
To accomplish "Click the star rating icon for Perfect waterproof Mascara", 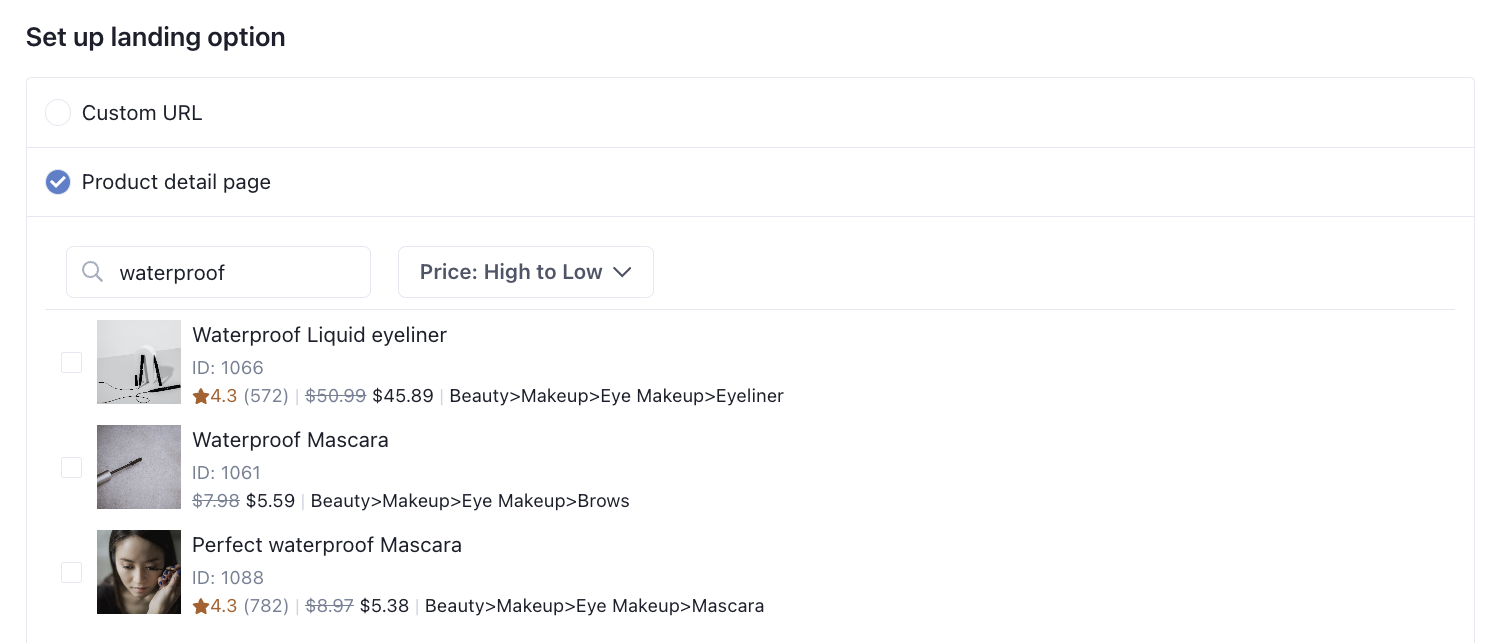I will point(200,606).
